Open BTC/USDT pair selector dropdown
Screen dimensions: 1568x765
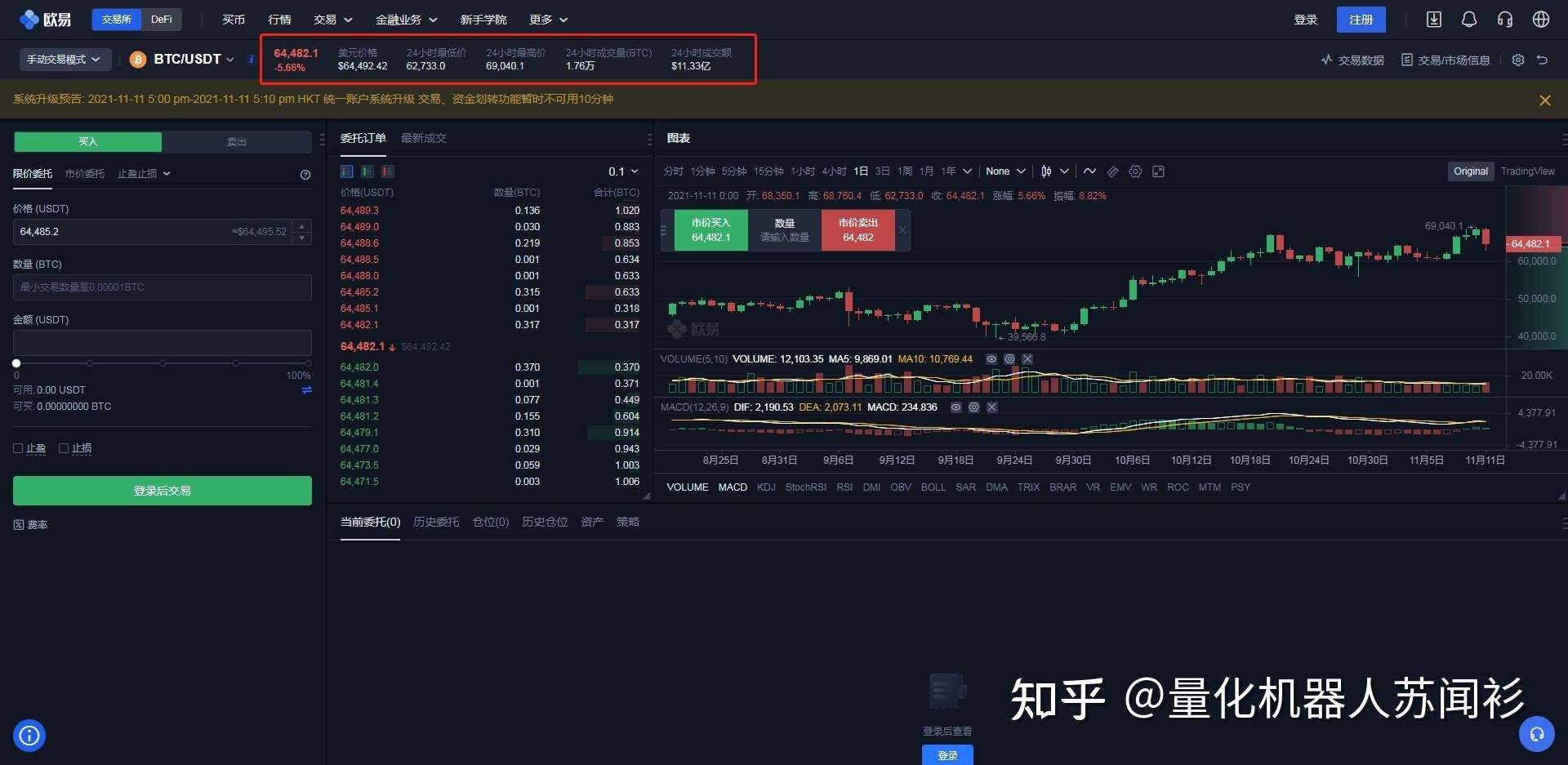click(x=194, y=60)
